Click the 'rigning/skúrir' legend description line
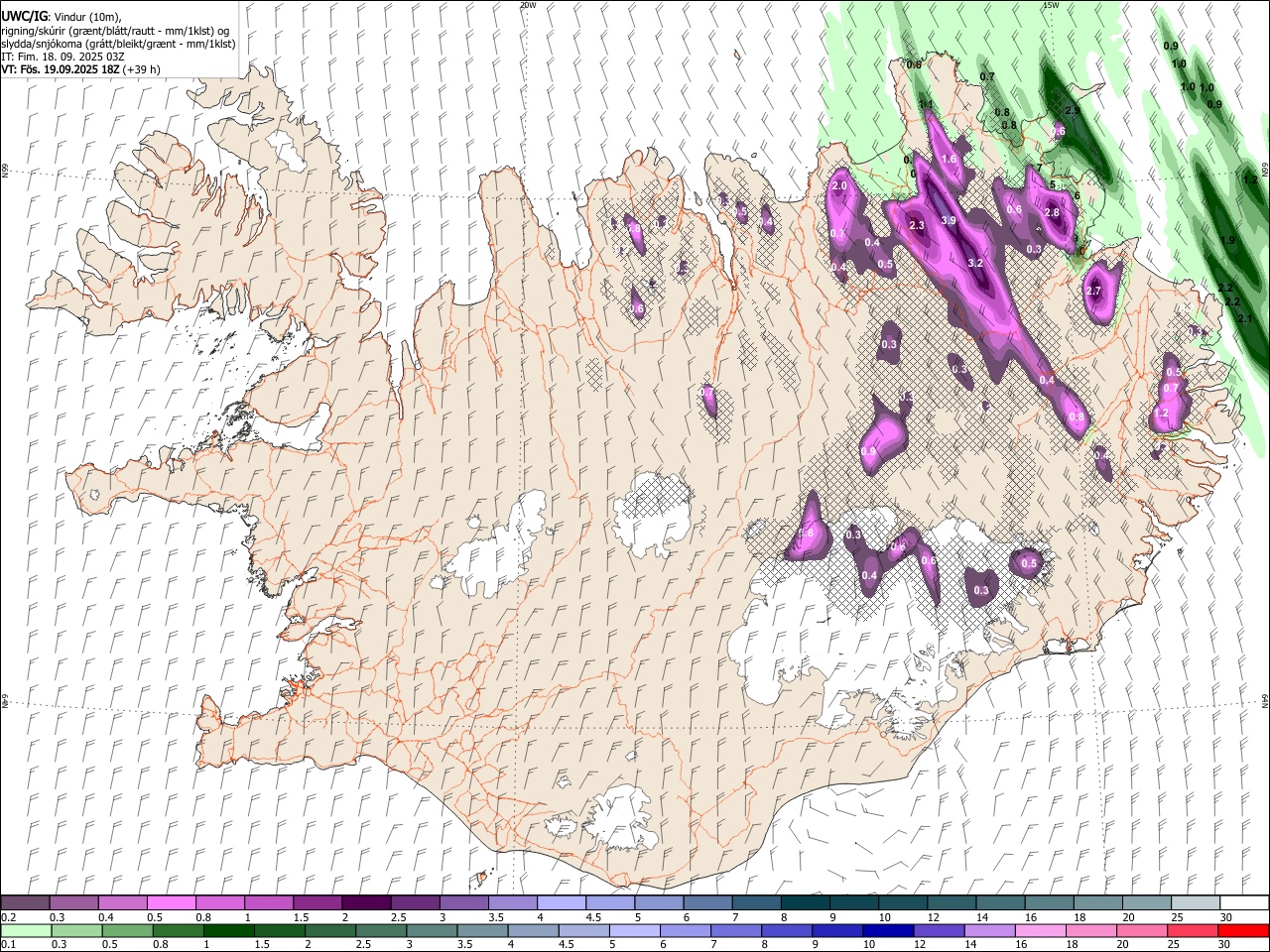The width and height of the screenshot is (1270, 952). click(x=116, y=31)
